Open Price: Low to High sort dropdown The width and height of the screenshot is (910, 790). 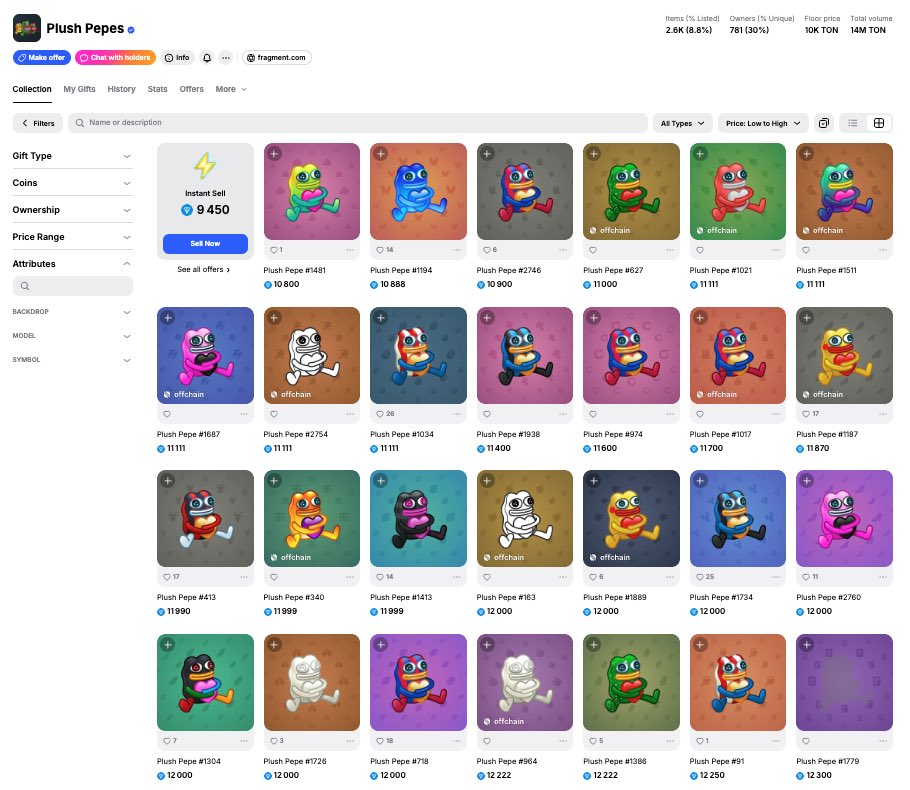[763, 123]
